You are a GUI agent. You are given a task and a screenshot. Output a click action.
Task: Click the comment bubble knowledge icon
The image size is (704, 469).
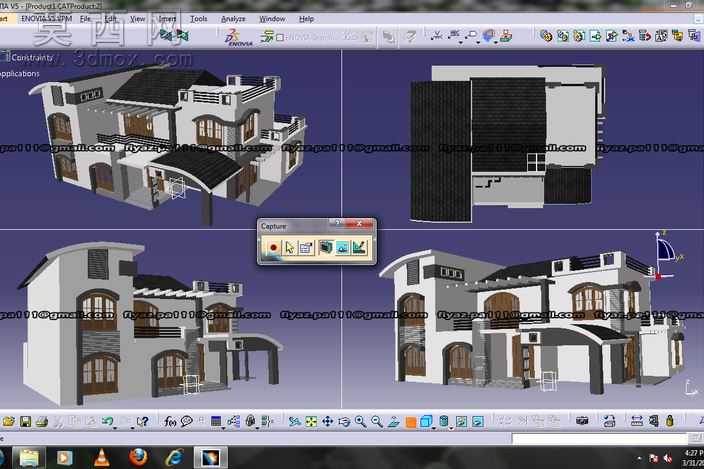click(186, 421)
